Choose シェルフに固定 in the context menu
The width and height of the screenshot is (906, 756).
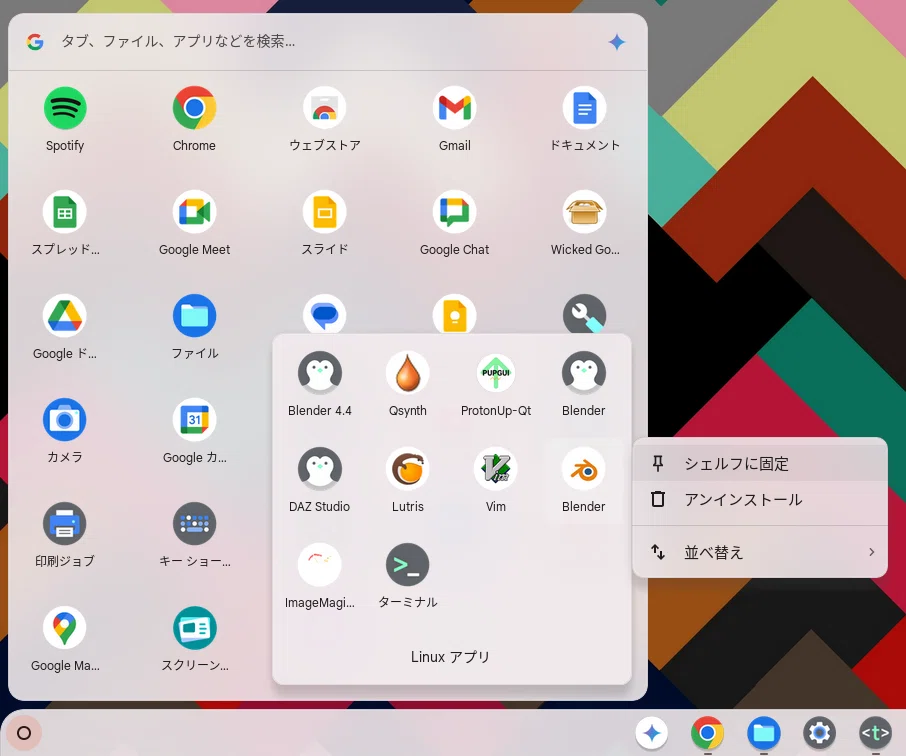[760, 464]
